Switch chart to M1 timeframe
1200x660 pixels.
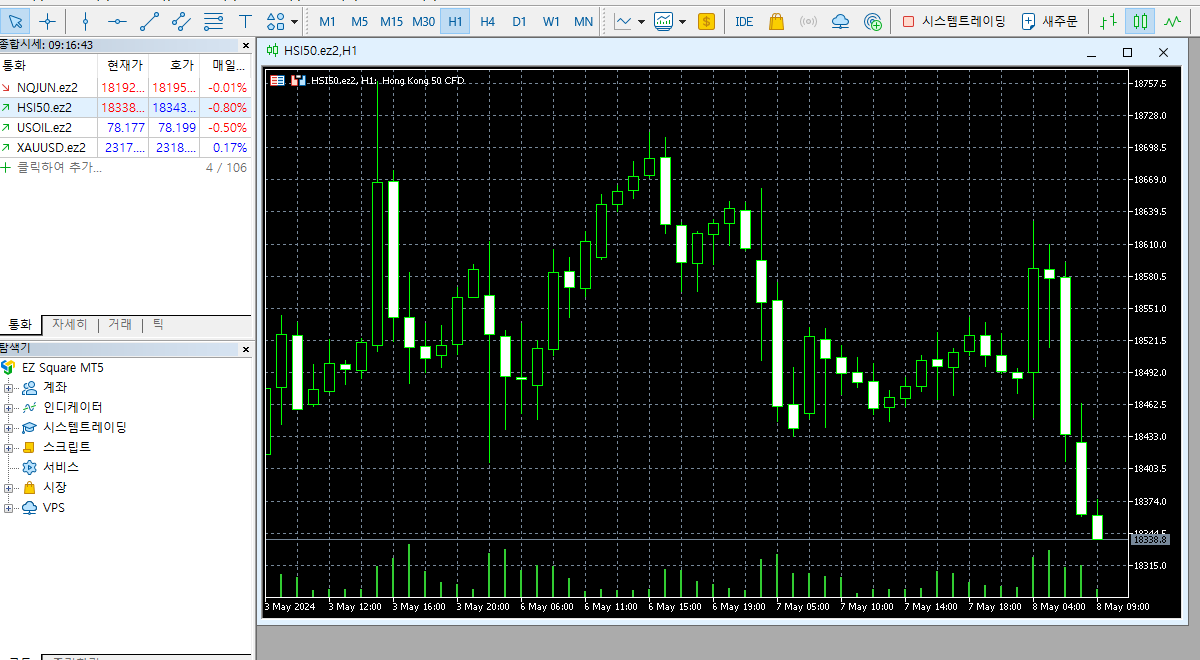click(327, 21)
